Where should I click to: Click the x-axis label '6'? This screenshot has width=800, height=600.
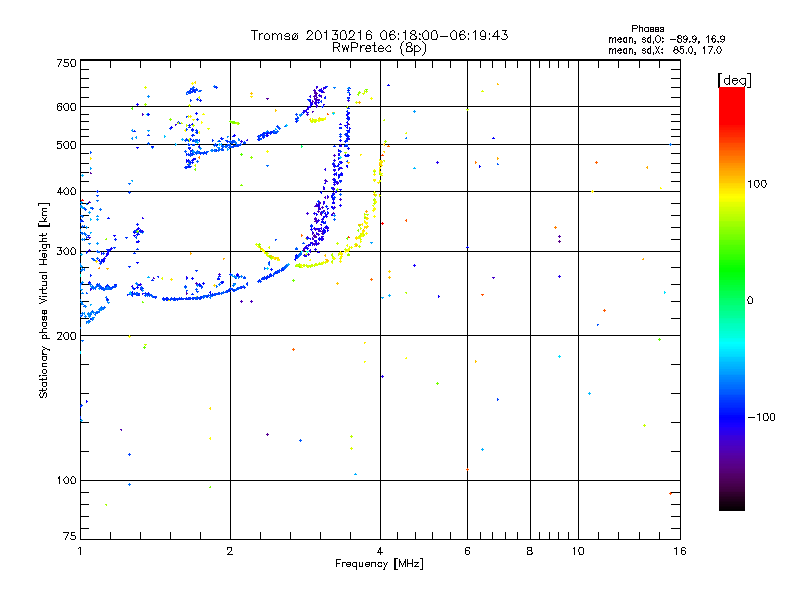(x=467, y=551)
